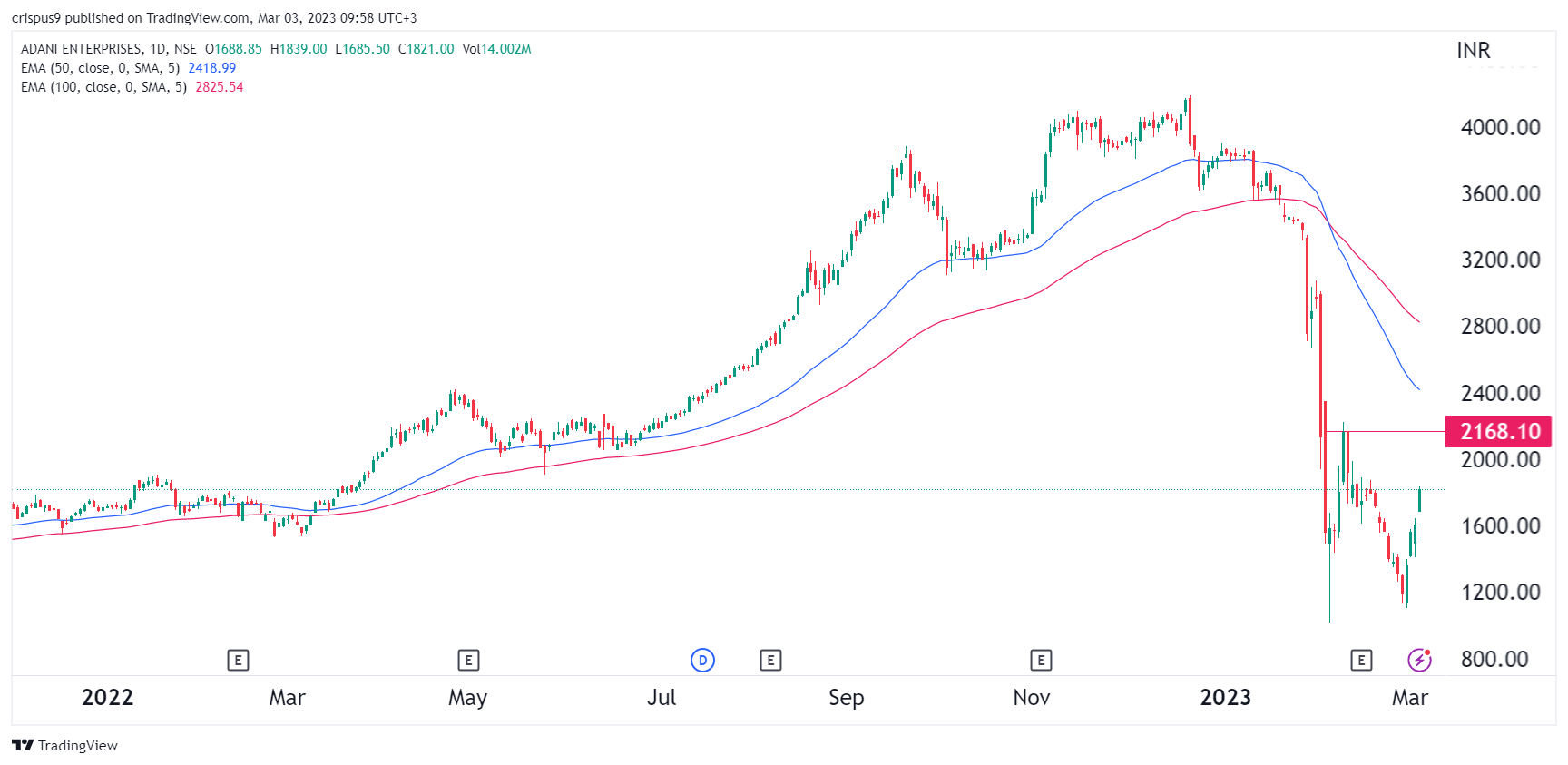Click the Sep label on time axis
Screen dimensions: 1568x765
(x=846, y=697)
